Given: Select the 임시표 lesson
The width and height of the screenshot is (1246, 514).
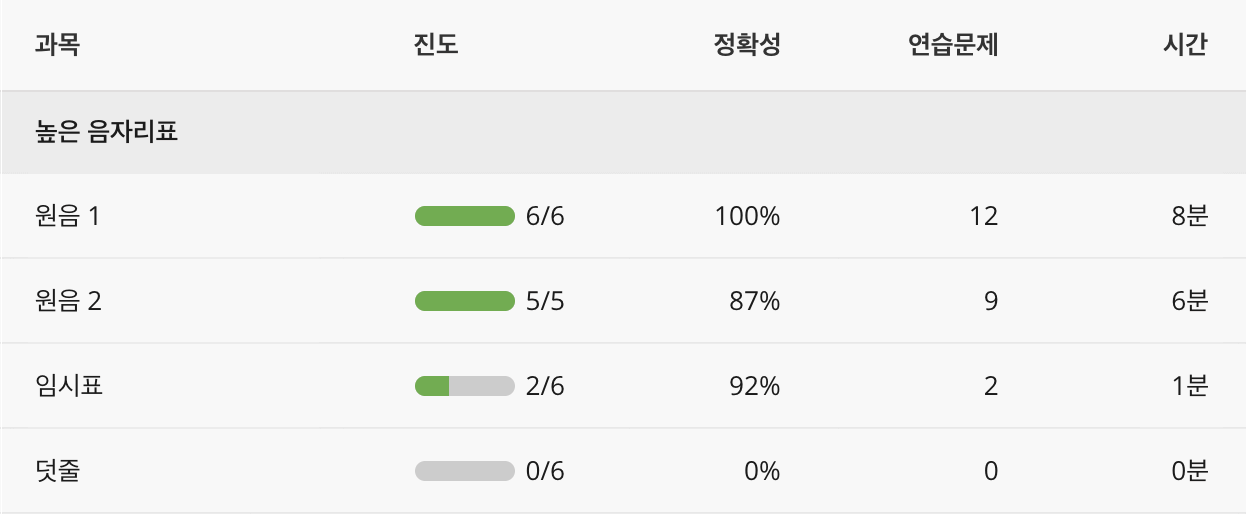Looking at the screenshot, I should pyautogui.click(x=69, y=386).
